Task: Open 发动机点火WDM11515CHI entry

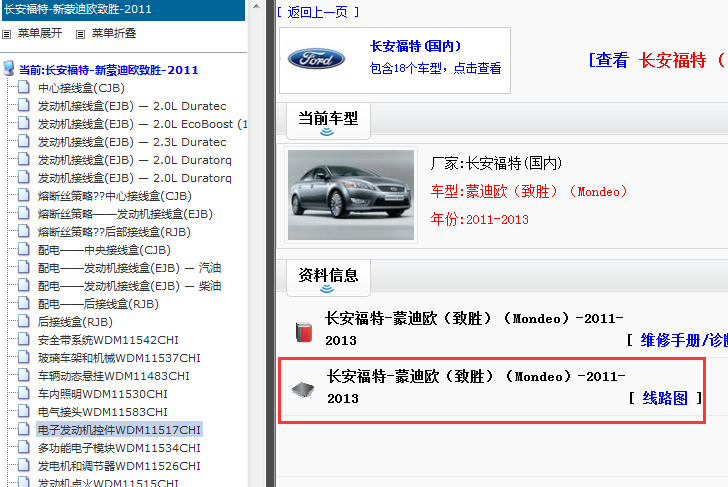Action: [x=108, y=482]
